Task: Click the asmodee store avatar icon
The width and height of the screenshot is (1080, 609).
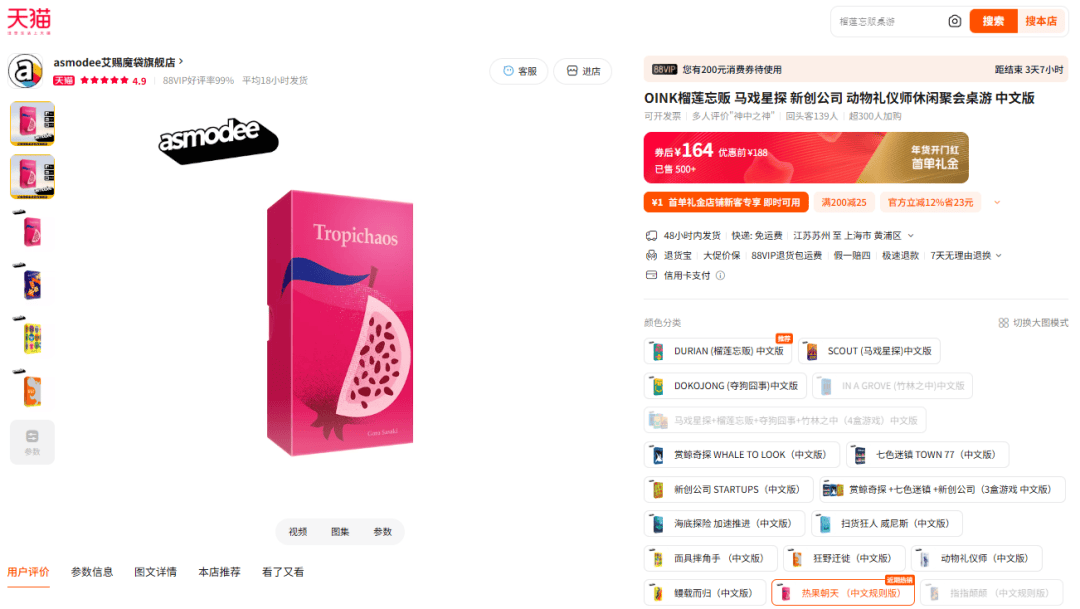Action: click(25, 71)
